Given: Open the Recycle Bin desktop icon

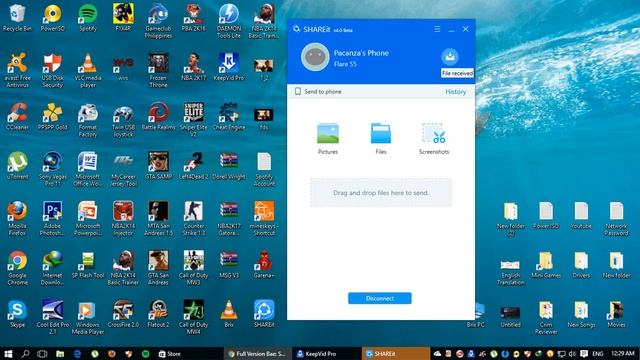Looking at the screenshot, I should pyautogui.click(x=17, y=18).
